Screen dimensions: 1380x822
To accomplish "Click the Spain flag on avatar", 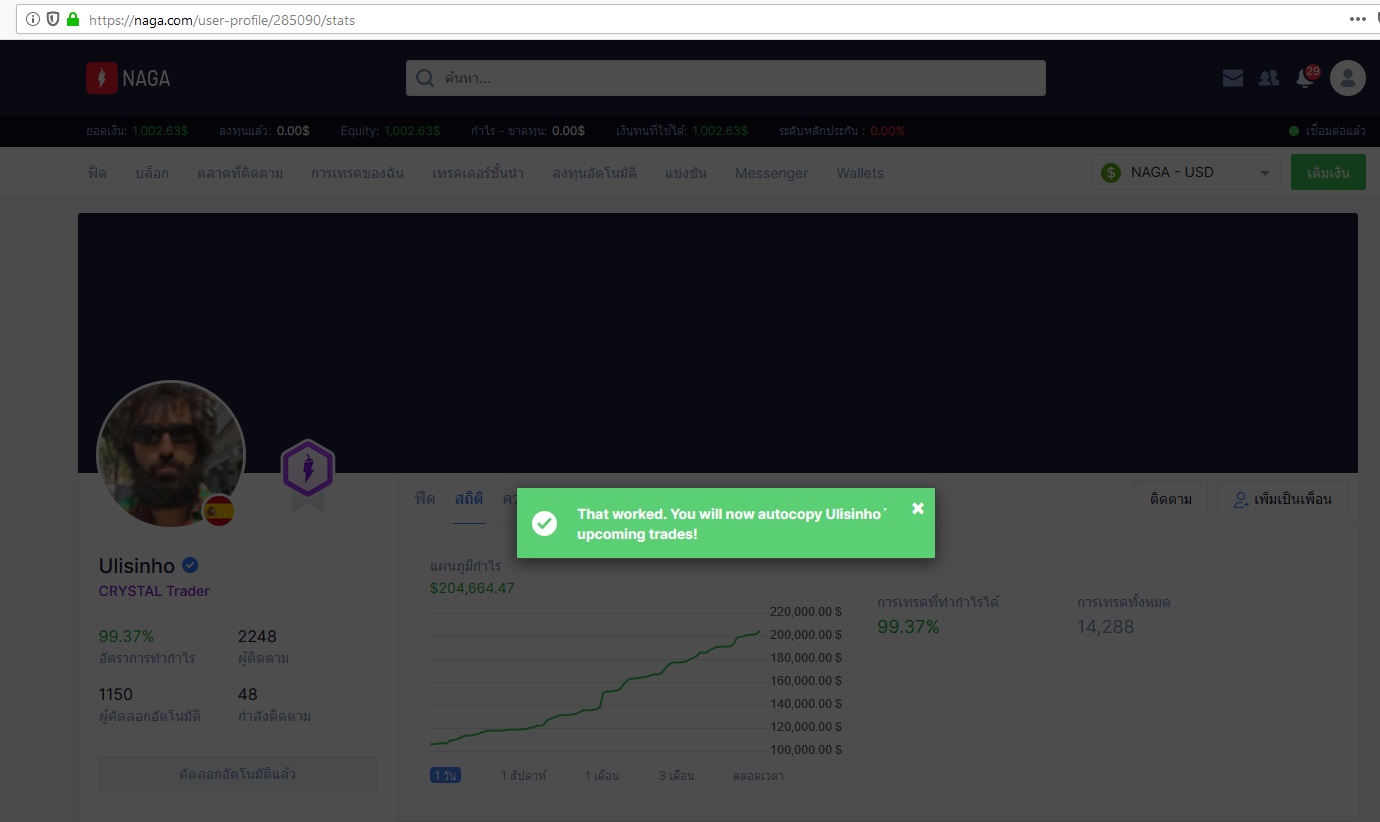I will 218,511.
